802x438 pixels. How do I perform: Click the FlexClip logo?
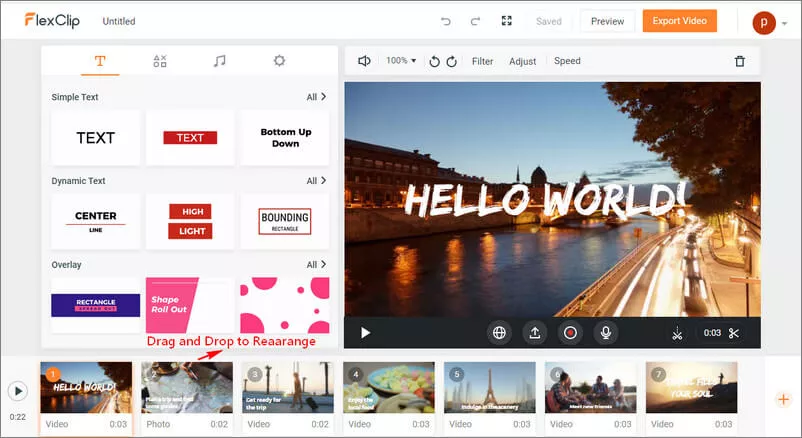click(x=52, y=20)
